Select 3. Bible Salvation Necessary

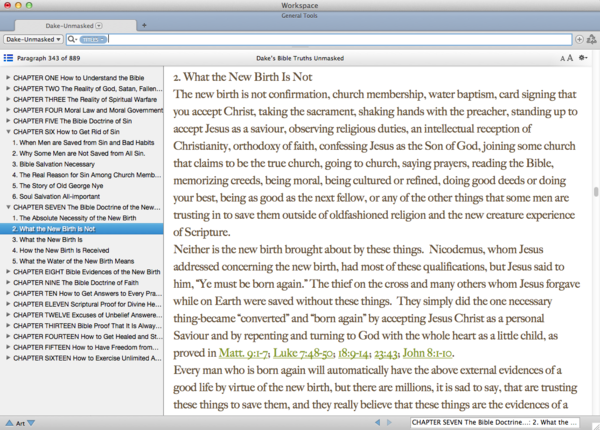(53, 164)
